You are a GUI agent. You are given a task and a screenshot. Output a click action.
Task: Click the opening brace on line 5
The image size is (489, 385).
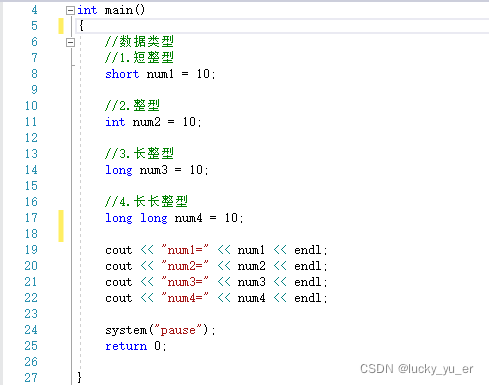click(x=81, y=26)
